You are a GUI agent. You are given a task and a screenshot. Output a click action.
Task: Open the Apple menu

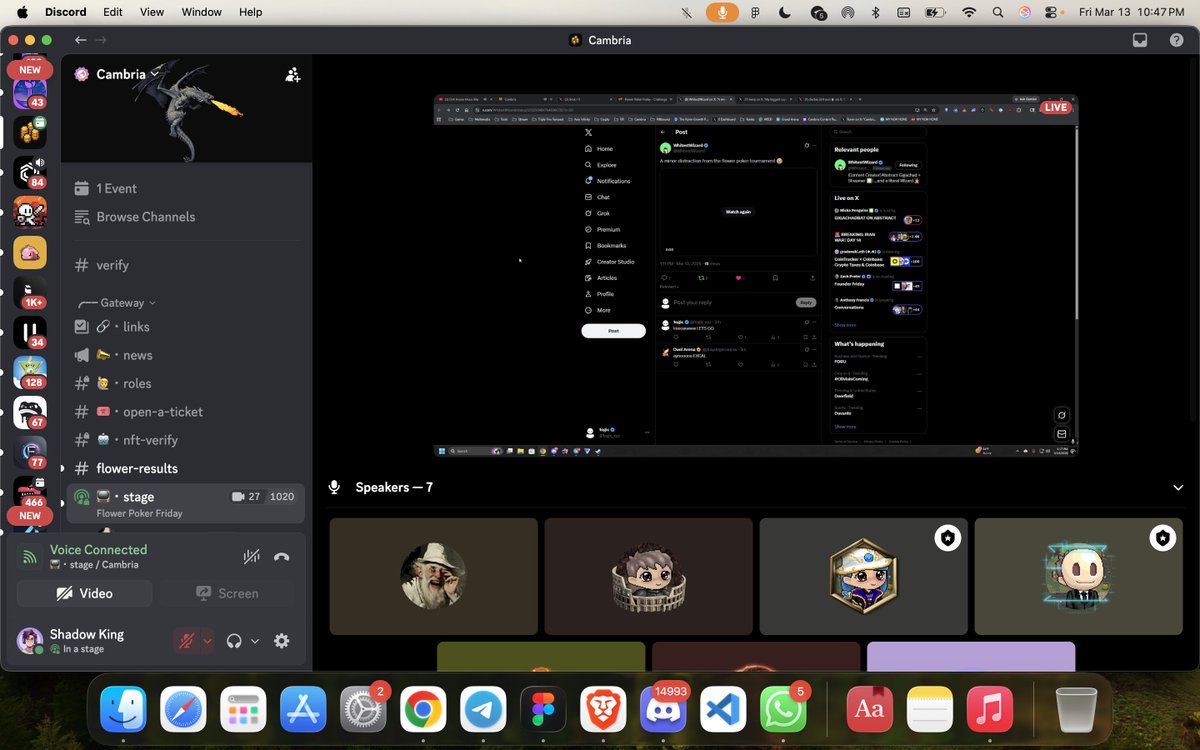point(22,12)
